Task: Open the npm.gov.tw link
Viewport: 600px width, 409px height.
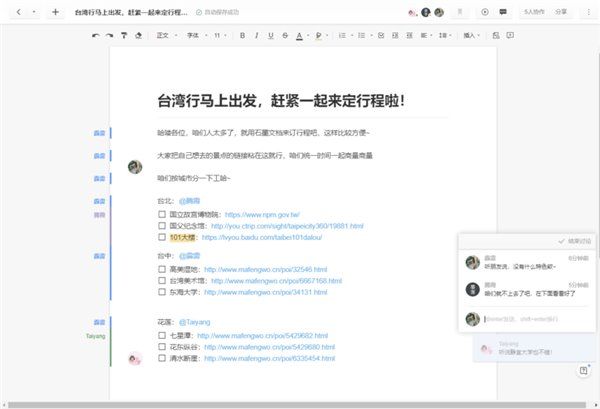Action: pos(262,214)
